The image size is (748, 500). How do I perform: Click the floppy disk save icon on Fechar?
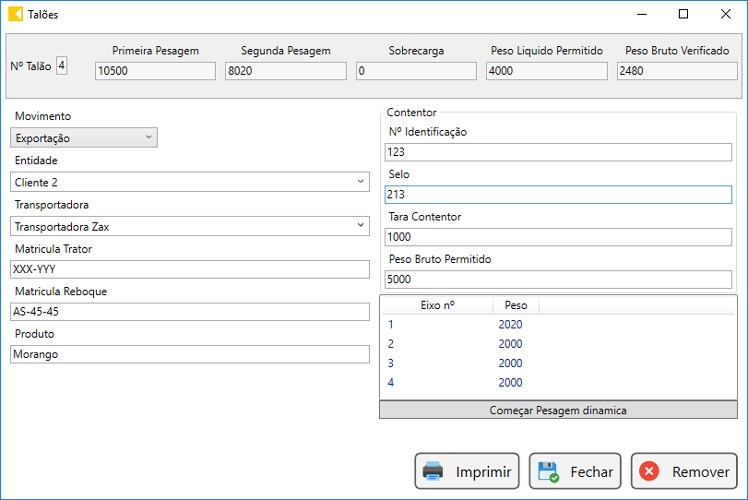click(548, 471)
